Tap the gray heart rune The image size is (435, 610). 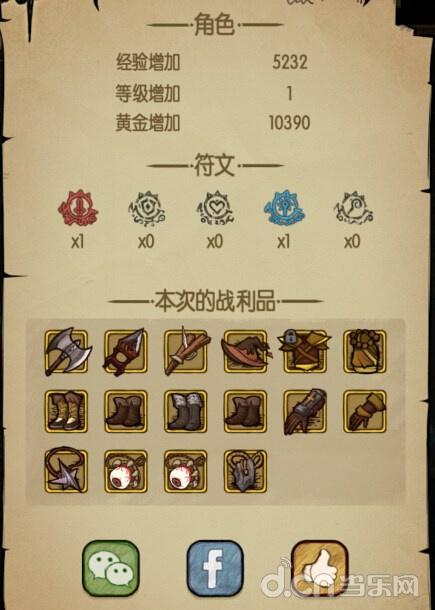(215, 208)
